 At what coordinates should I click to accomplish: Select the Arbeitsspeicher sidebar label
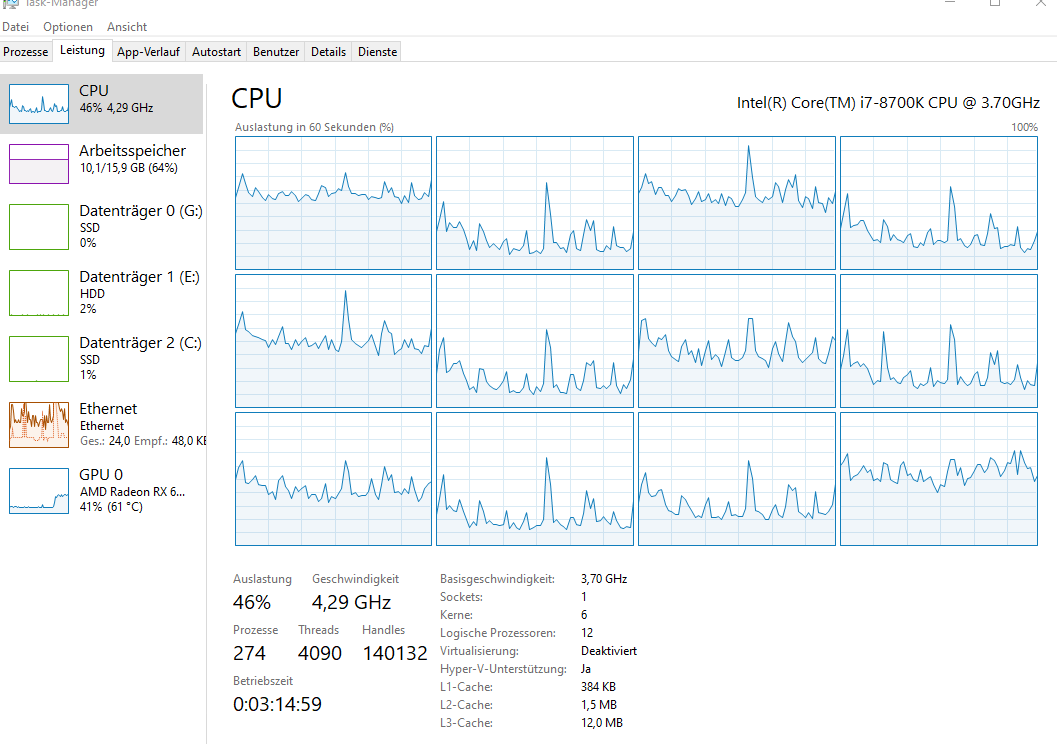point(132,151)
